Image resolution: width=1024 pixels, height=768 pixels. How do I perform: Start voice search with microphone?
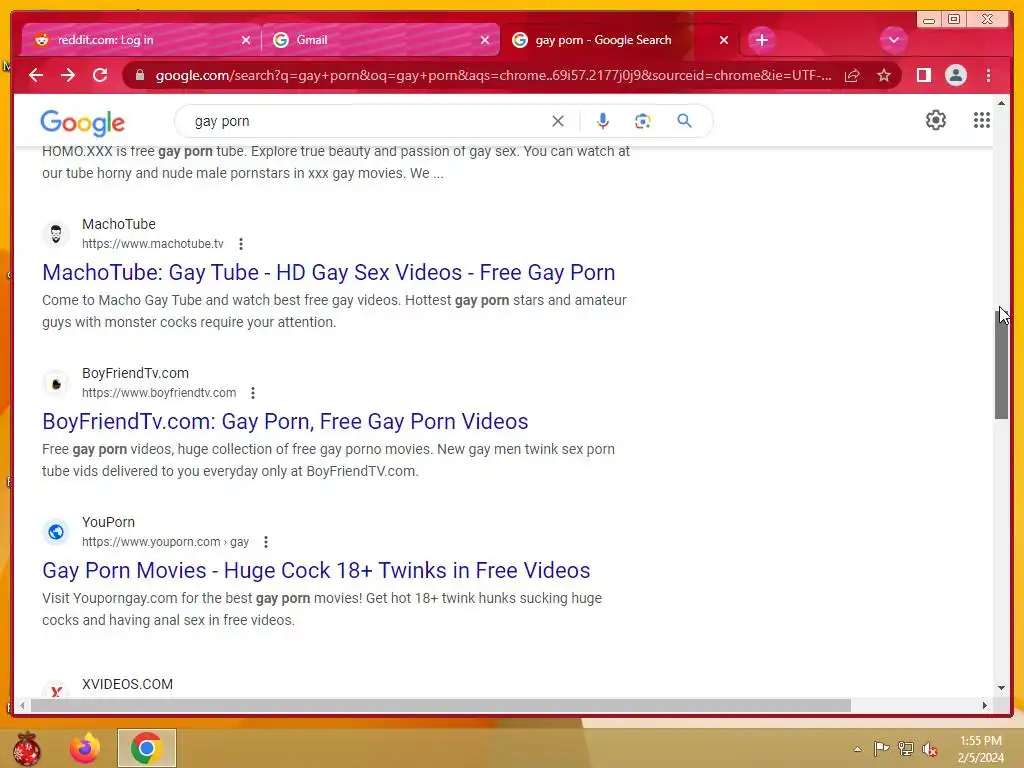(603, 121)
